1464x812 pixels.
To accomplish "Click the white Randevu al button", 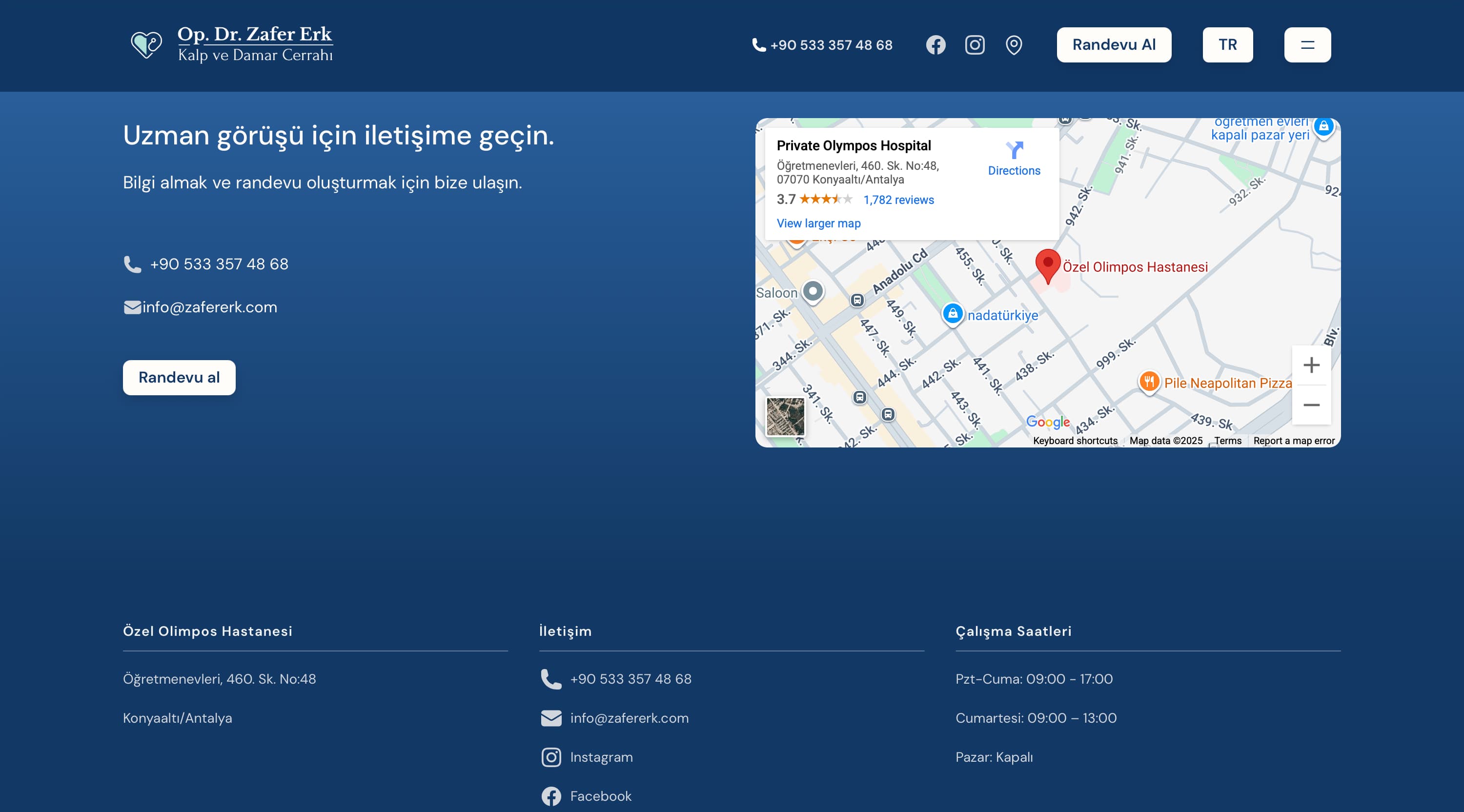I will click(x=179, y=377).
